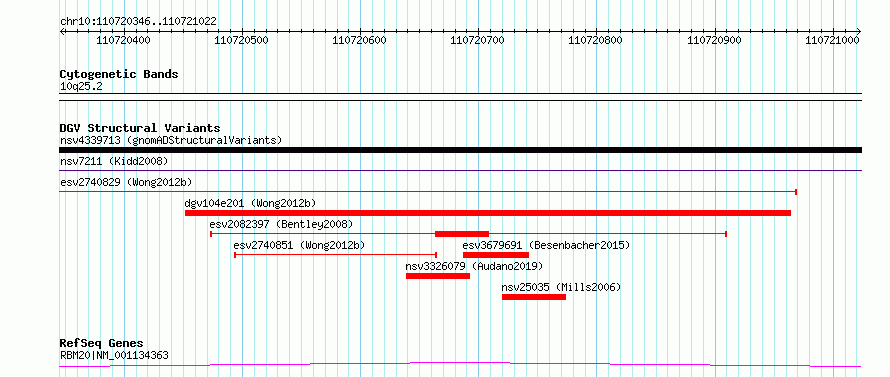
Task: Select the dgv104e201 Wong2012b label
Action: (250, 203)
